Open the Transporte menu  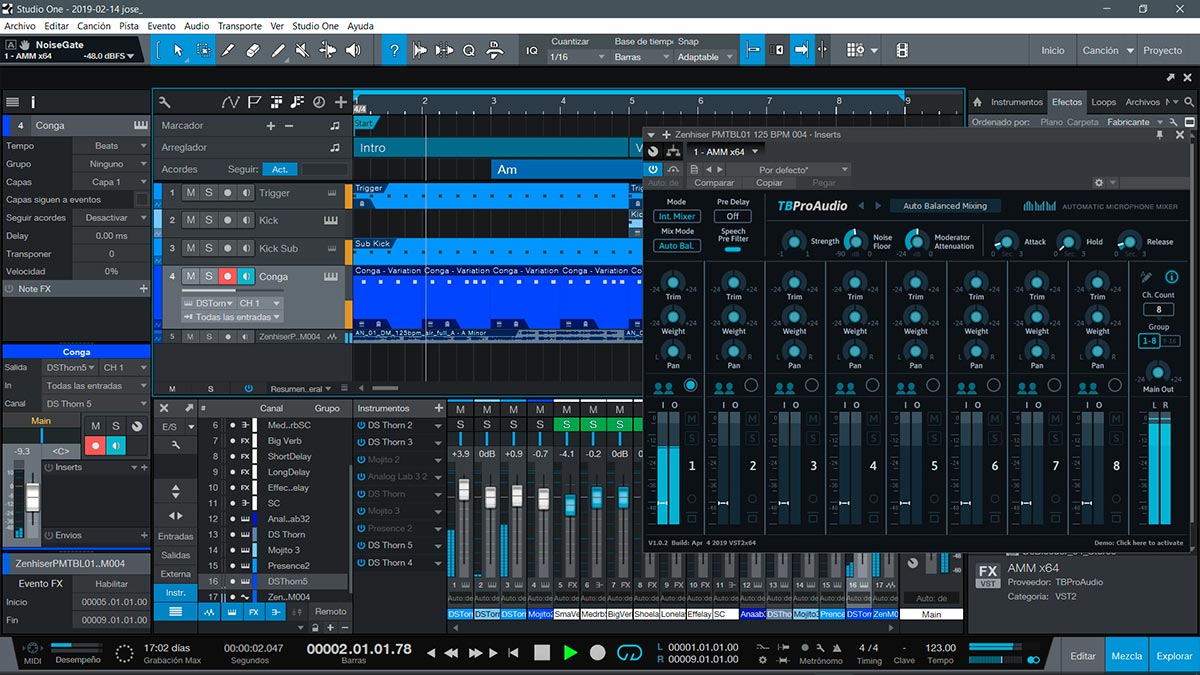point(240,26)
